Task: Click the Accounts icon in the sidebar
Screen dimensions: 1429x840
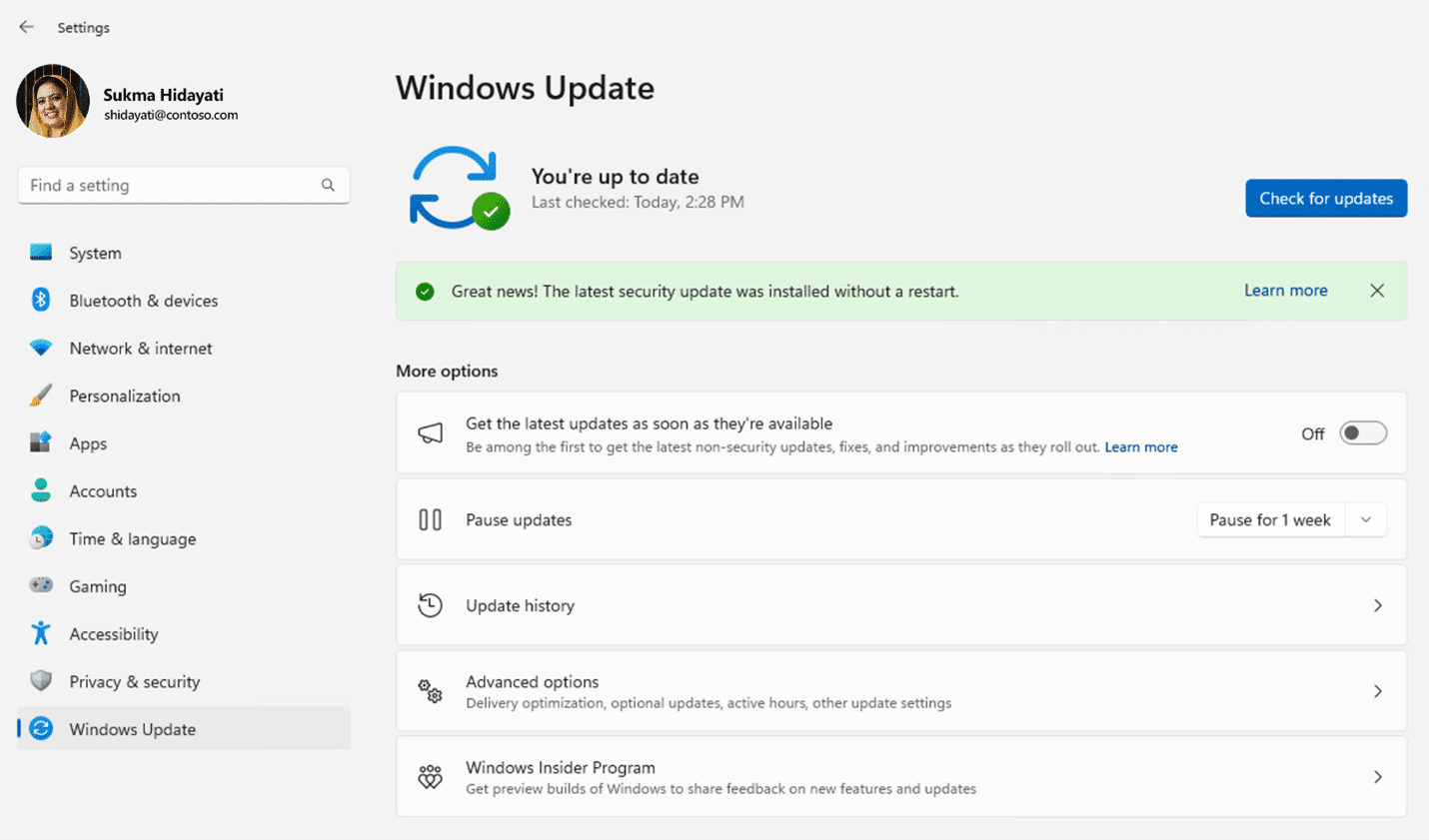Action: (x=41, y=490)
